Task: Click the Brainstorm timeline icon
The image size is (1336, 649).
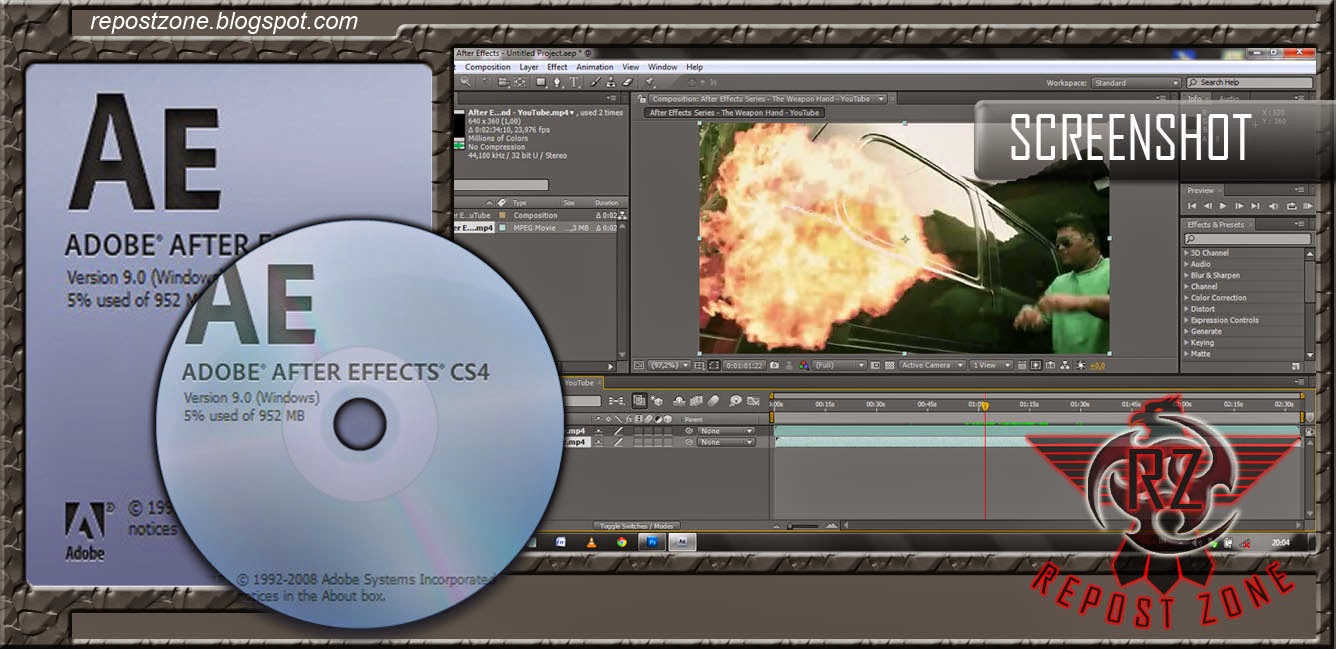Action: click(735, 401)
